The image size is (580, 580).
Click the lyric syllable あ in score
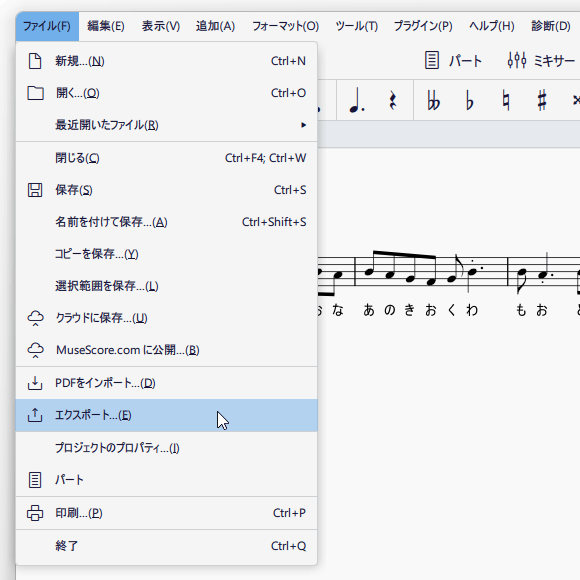369,310
